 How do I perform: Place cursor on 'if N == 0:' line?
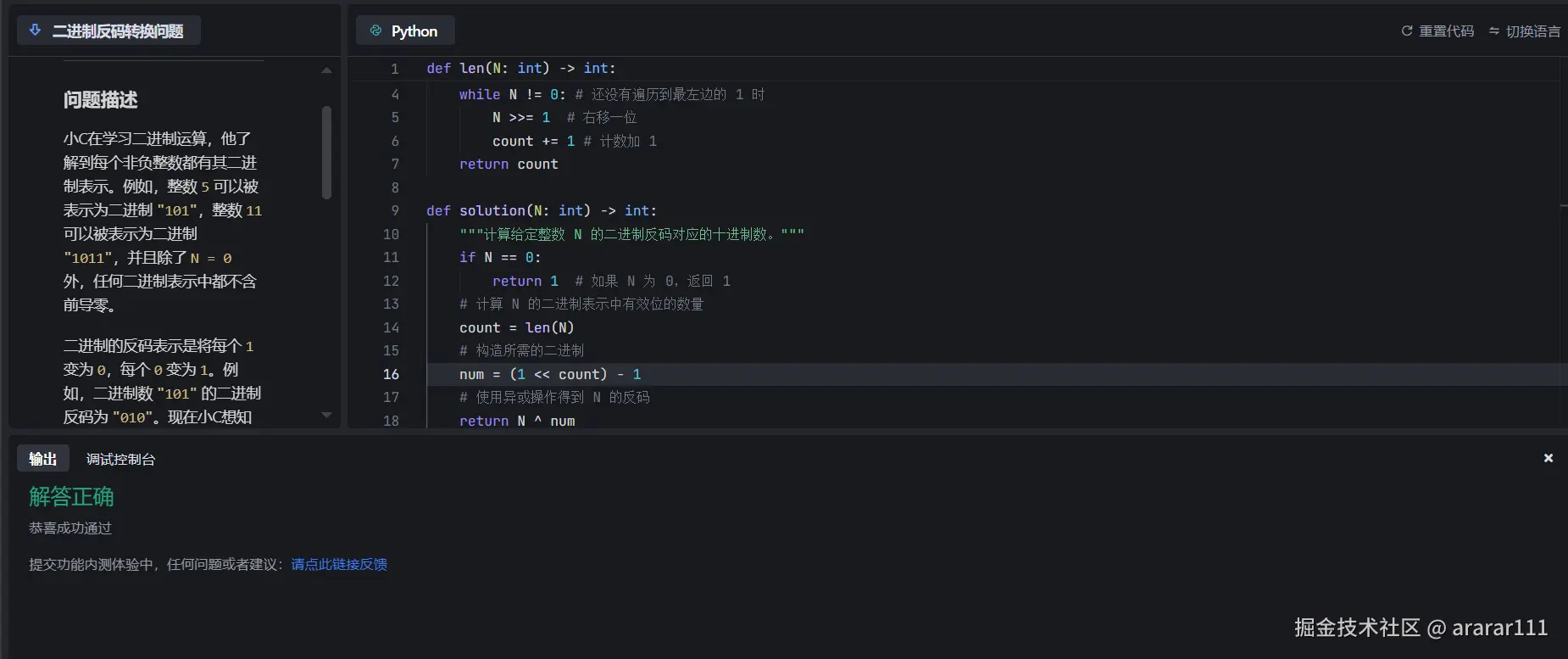click(500, 257)
